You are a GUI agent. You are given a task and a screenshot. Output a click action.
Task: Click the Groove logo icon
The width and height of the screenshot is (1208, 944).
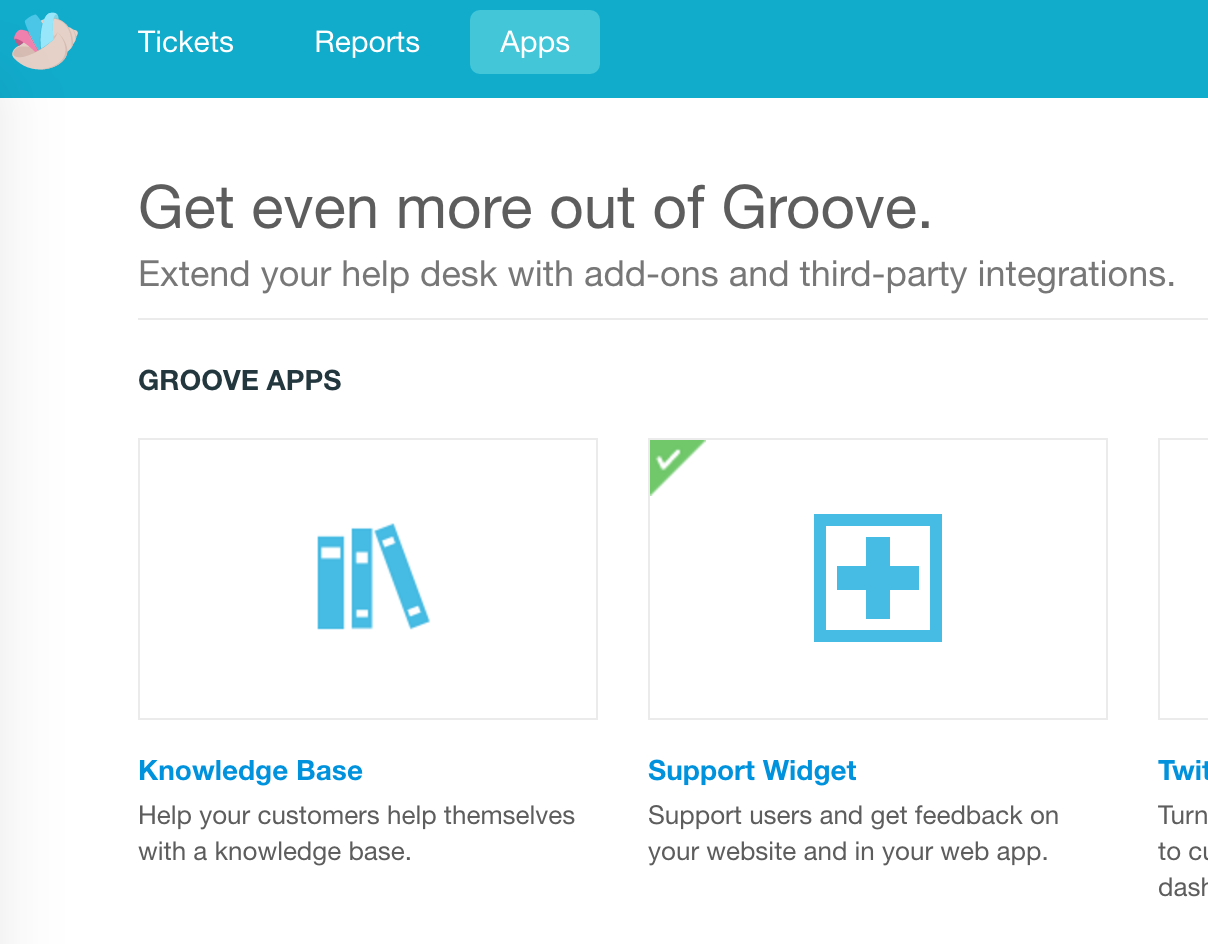tap(44, 42)
